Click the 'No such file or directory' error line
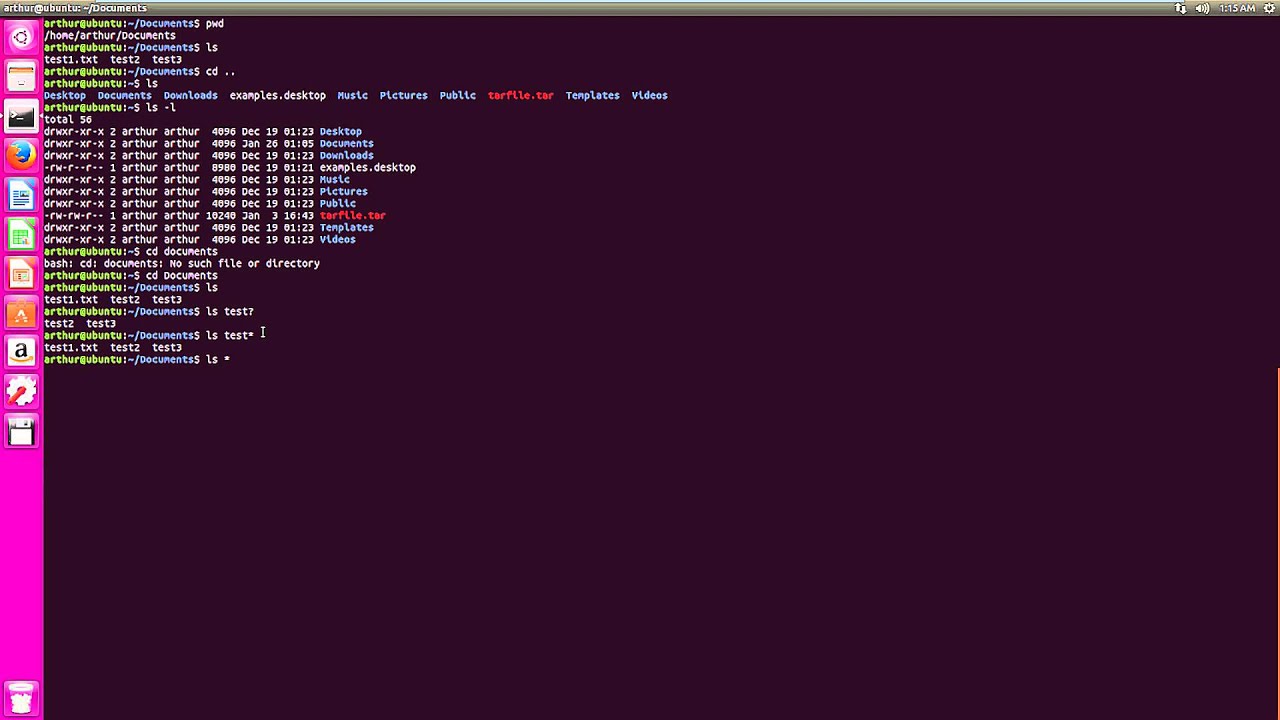Screen dimensions: 1280x720 182,263
